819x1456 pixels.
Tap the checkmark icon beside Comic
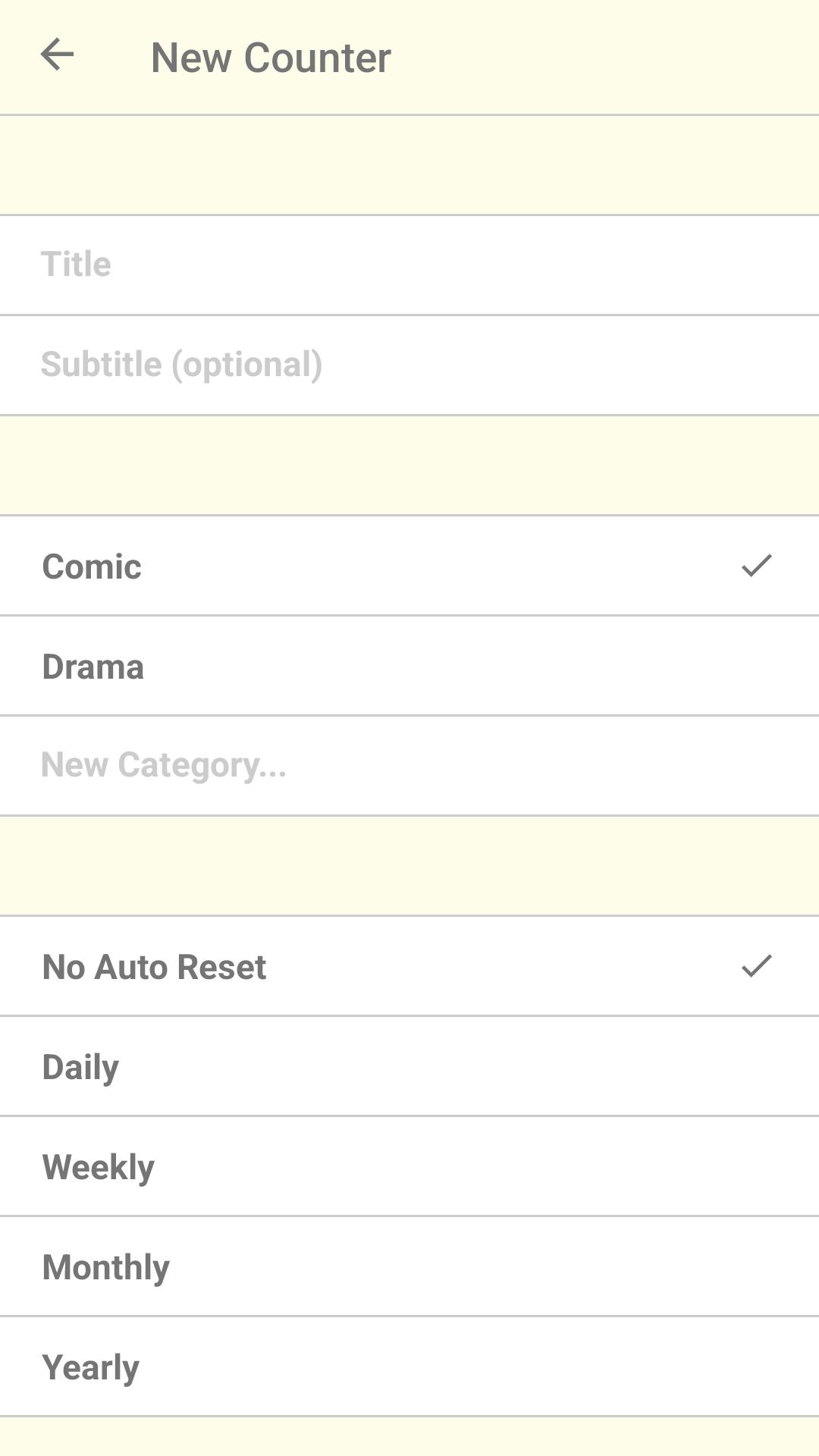(x=756, y=566)
